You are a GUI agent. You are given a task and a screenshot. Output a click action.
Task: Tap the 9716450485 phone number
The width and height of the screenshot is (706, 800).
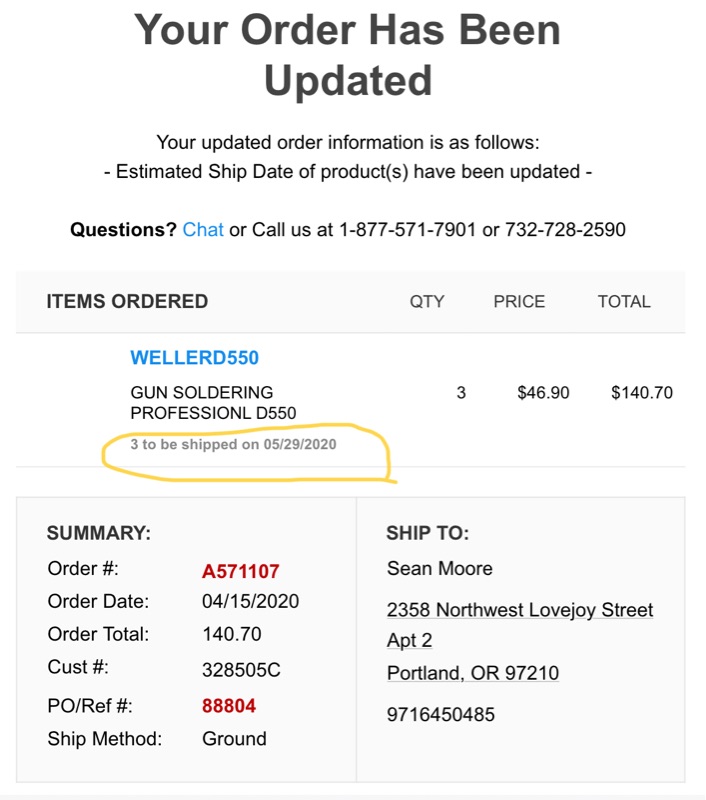click(440, 715)
